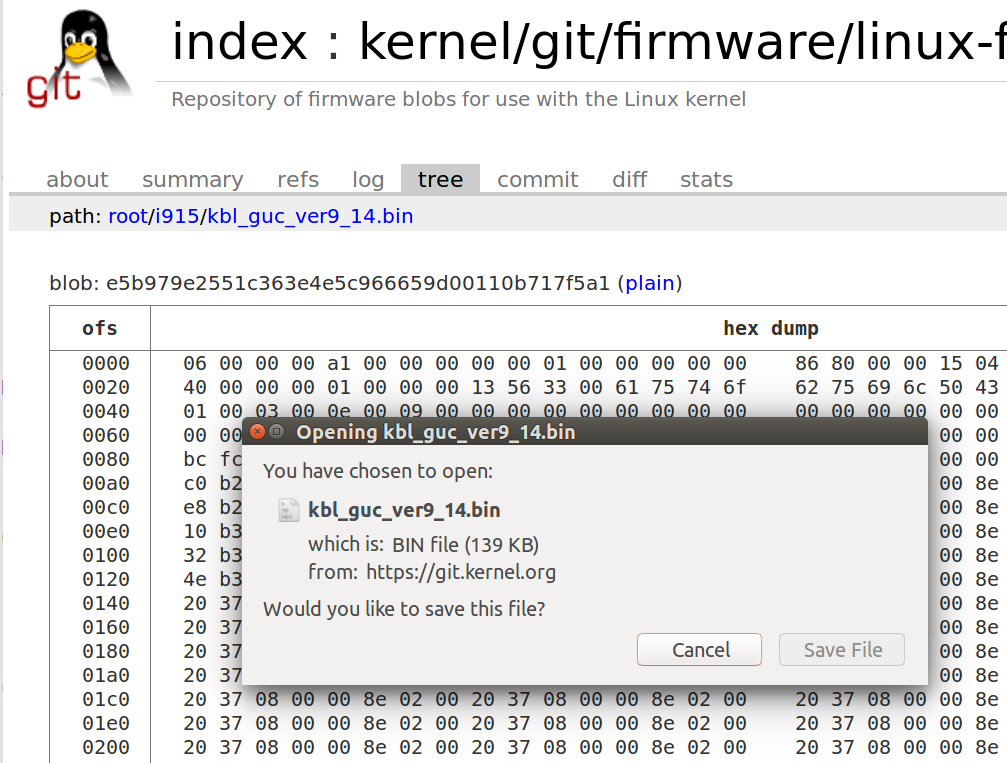This screenshot has height=763, width=1007.
Task: Select the tree tab
Action: (440, 179)
